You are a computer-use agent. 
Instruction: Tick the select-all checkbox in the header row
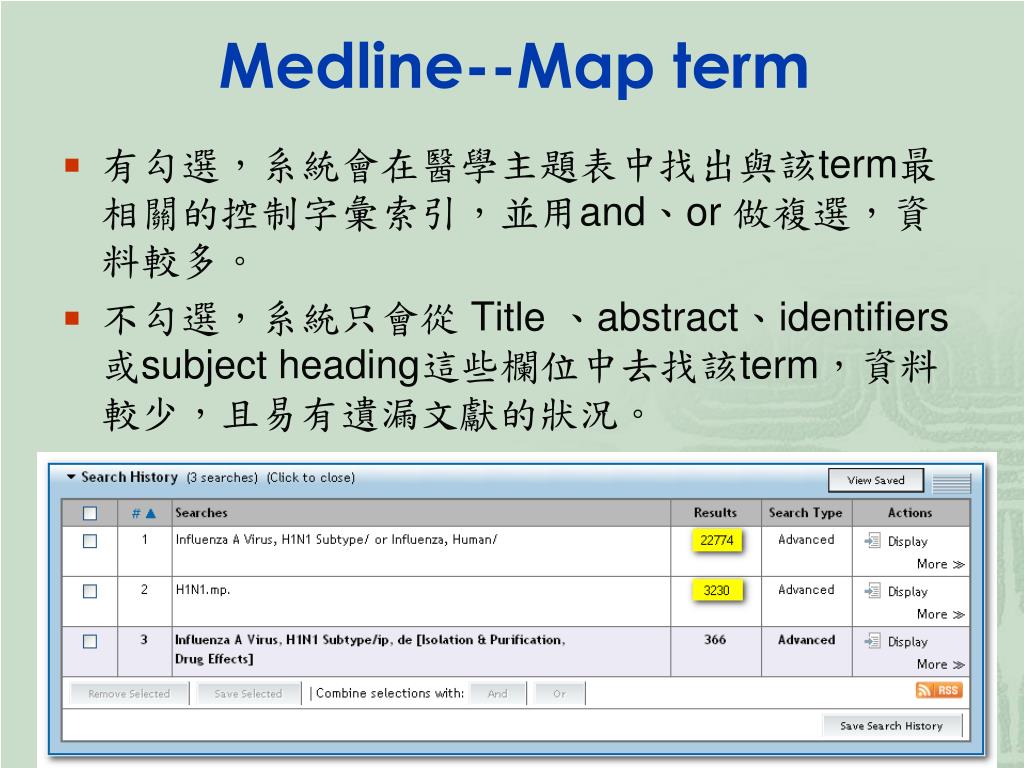click(90, 513)
